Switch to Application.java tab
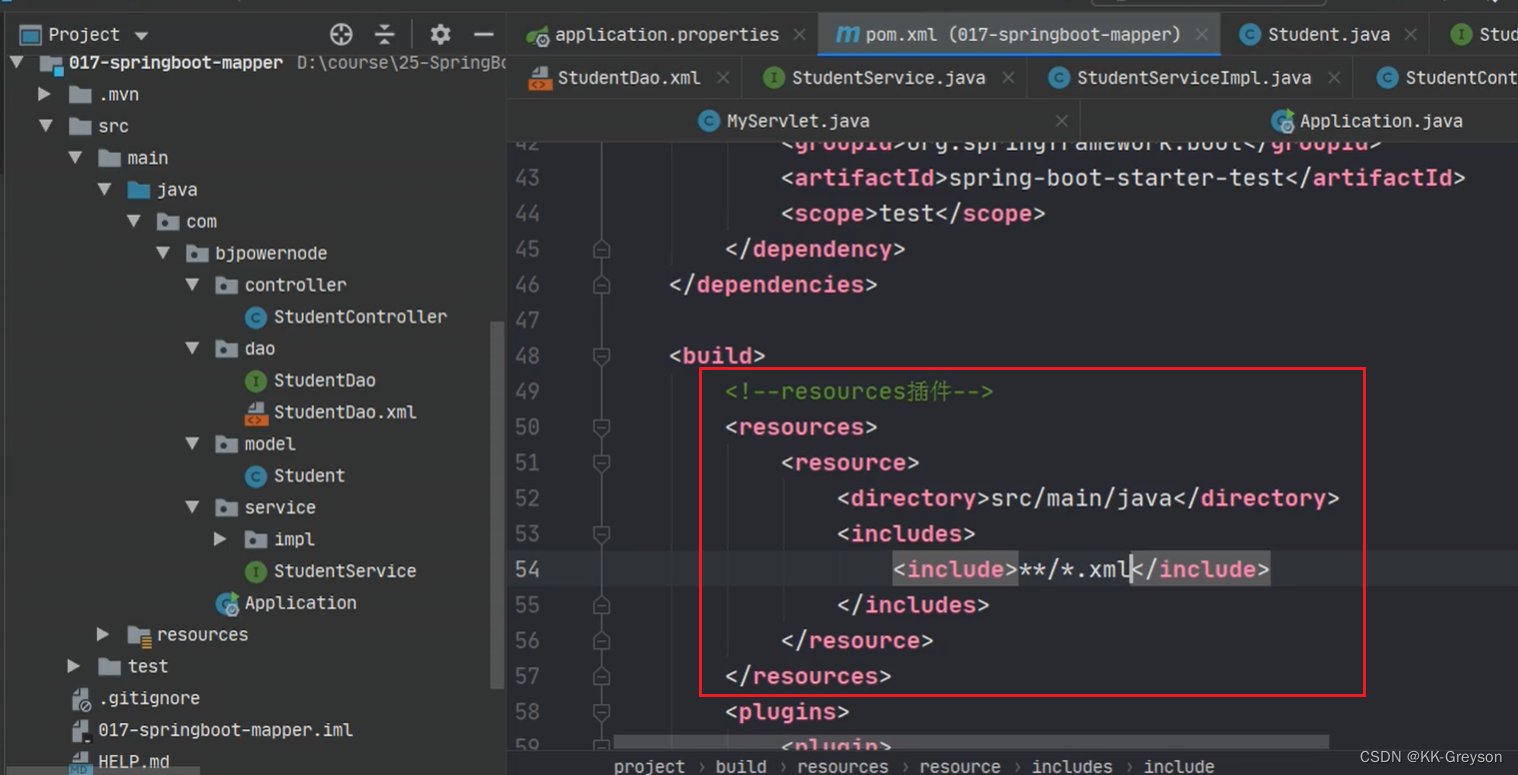This screenshot has height=775, width=1518. pos(1381,121)
